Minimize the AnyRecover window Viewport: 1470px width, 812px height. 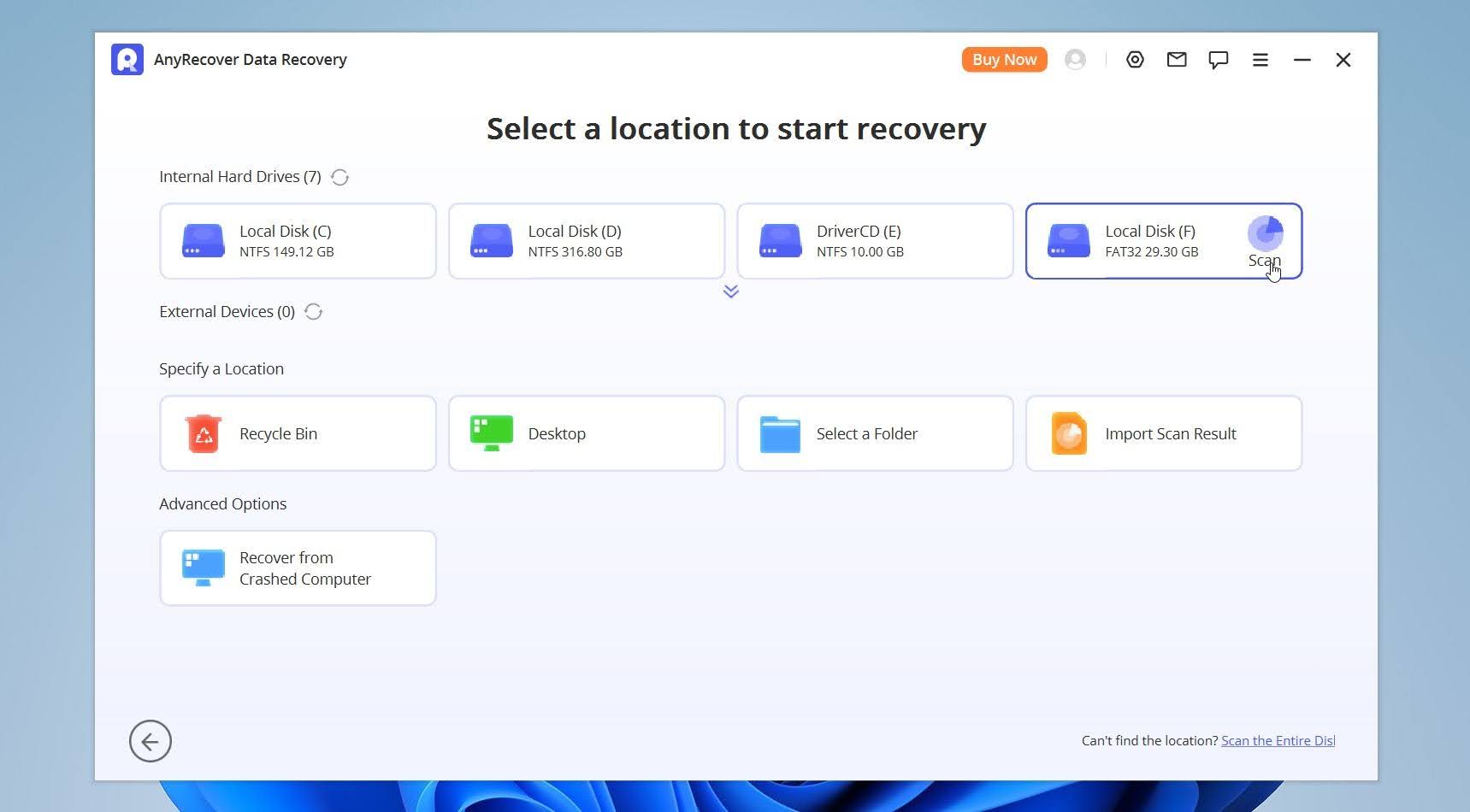point(1302,60)
